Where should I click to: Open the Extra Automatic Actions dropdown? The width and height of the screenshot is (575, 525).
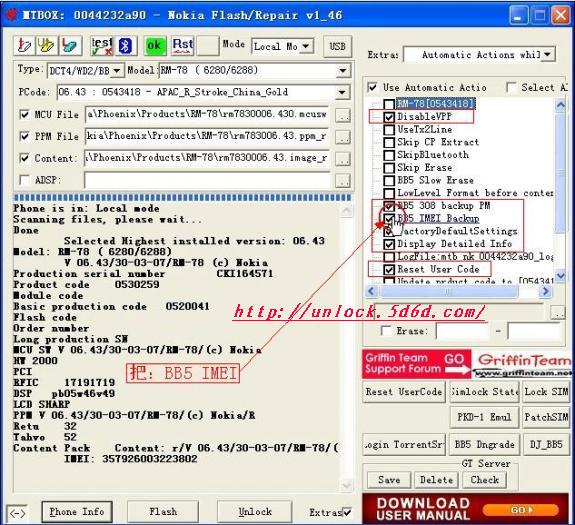[x=547, y=55]
